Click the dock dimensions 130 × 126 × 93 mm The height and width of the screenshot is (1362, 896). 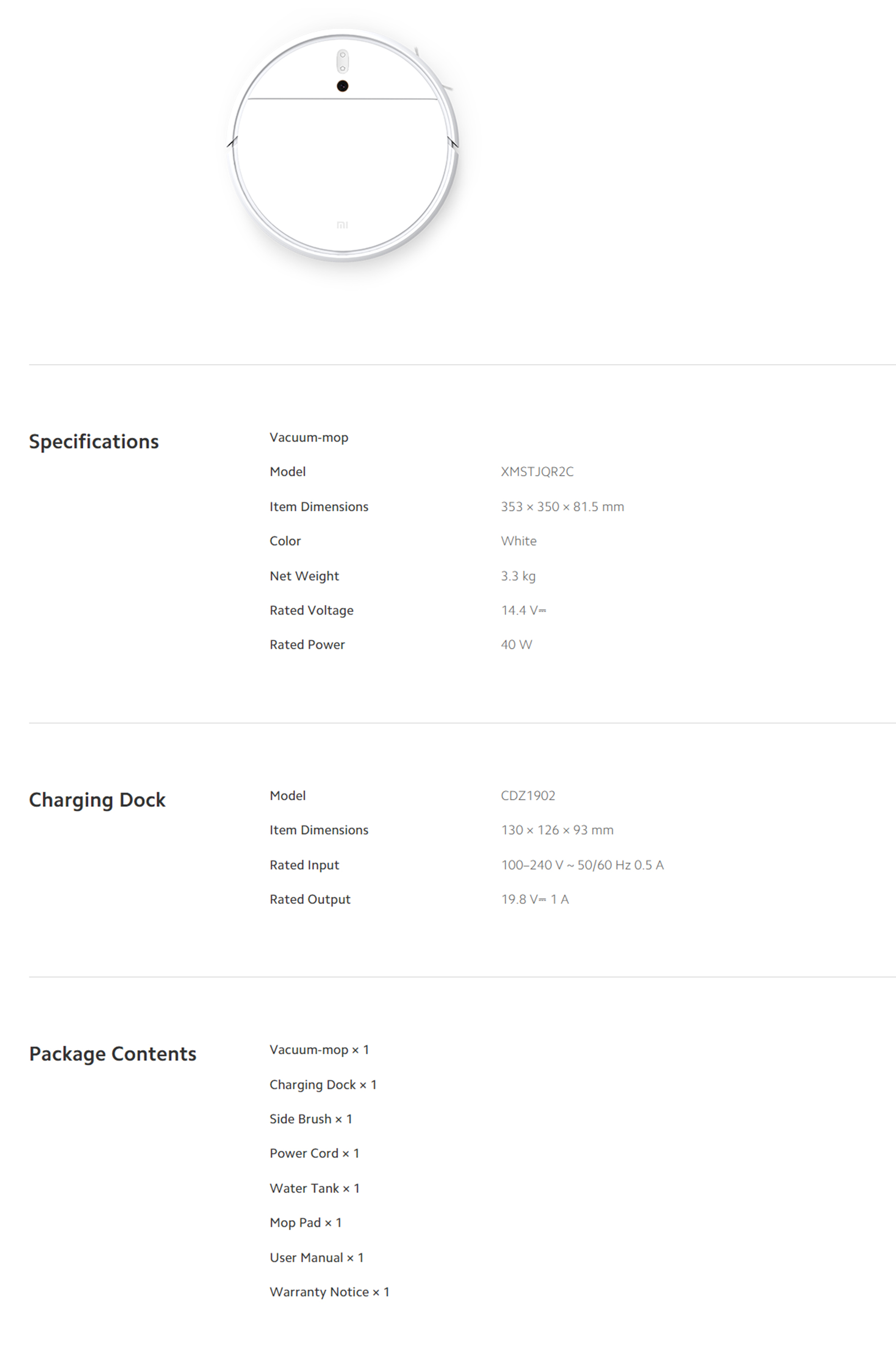click(x=558, y=830)
